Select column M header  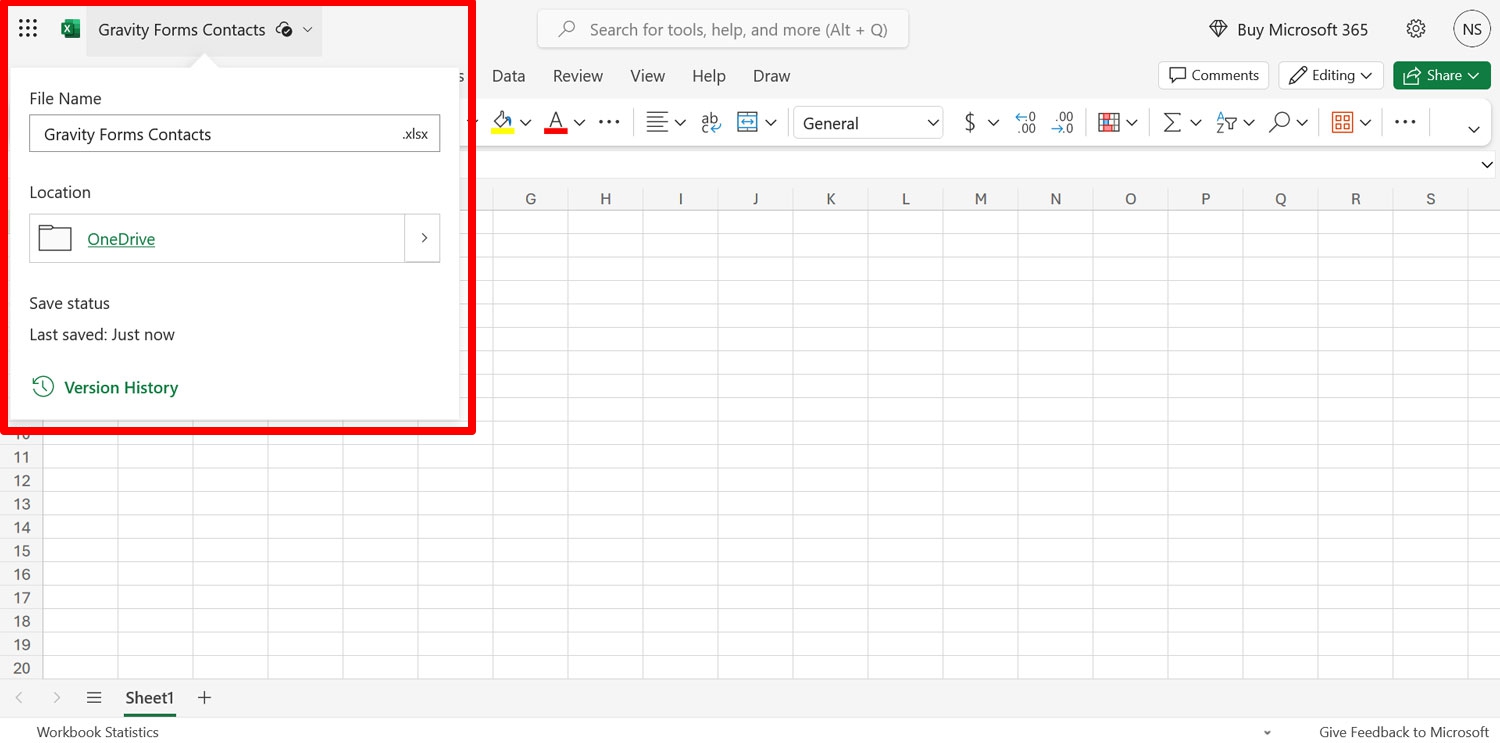click(x=980, y=199)
